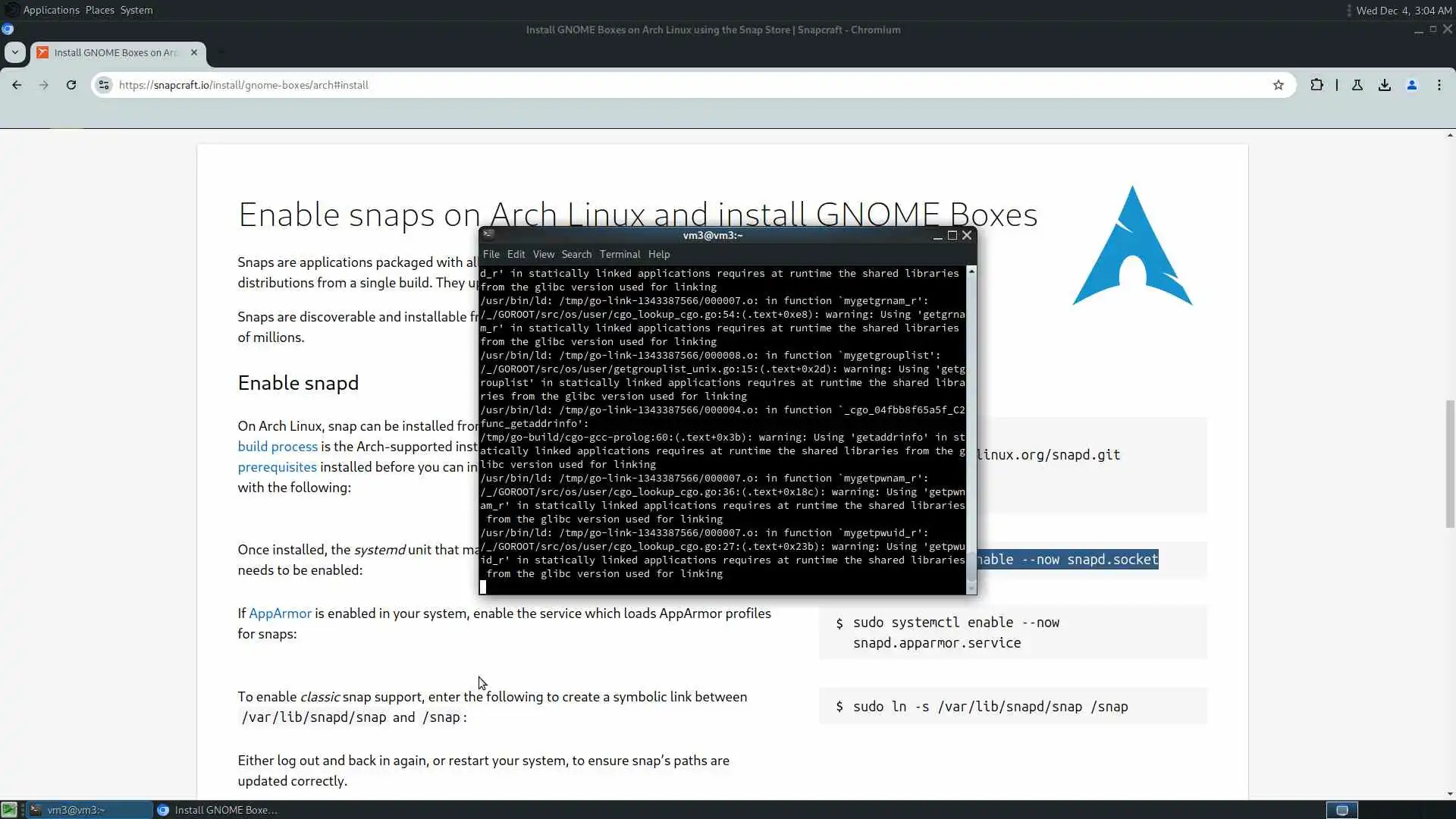The height and width of the screenshot is (819, 1456).
Task: View site information icon in address bar
Action: coord(105,85)
